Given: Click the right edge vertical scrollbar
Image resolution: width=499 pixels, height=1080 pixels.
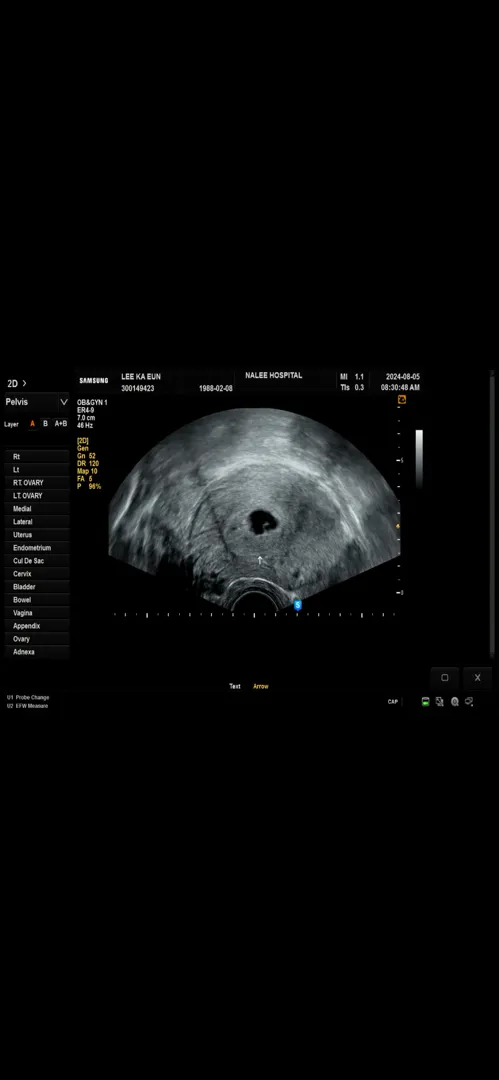Looking at the screenshot, I should (x=491, y=515).
